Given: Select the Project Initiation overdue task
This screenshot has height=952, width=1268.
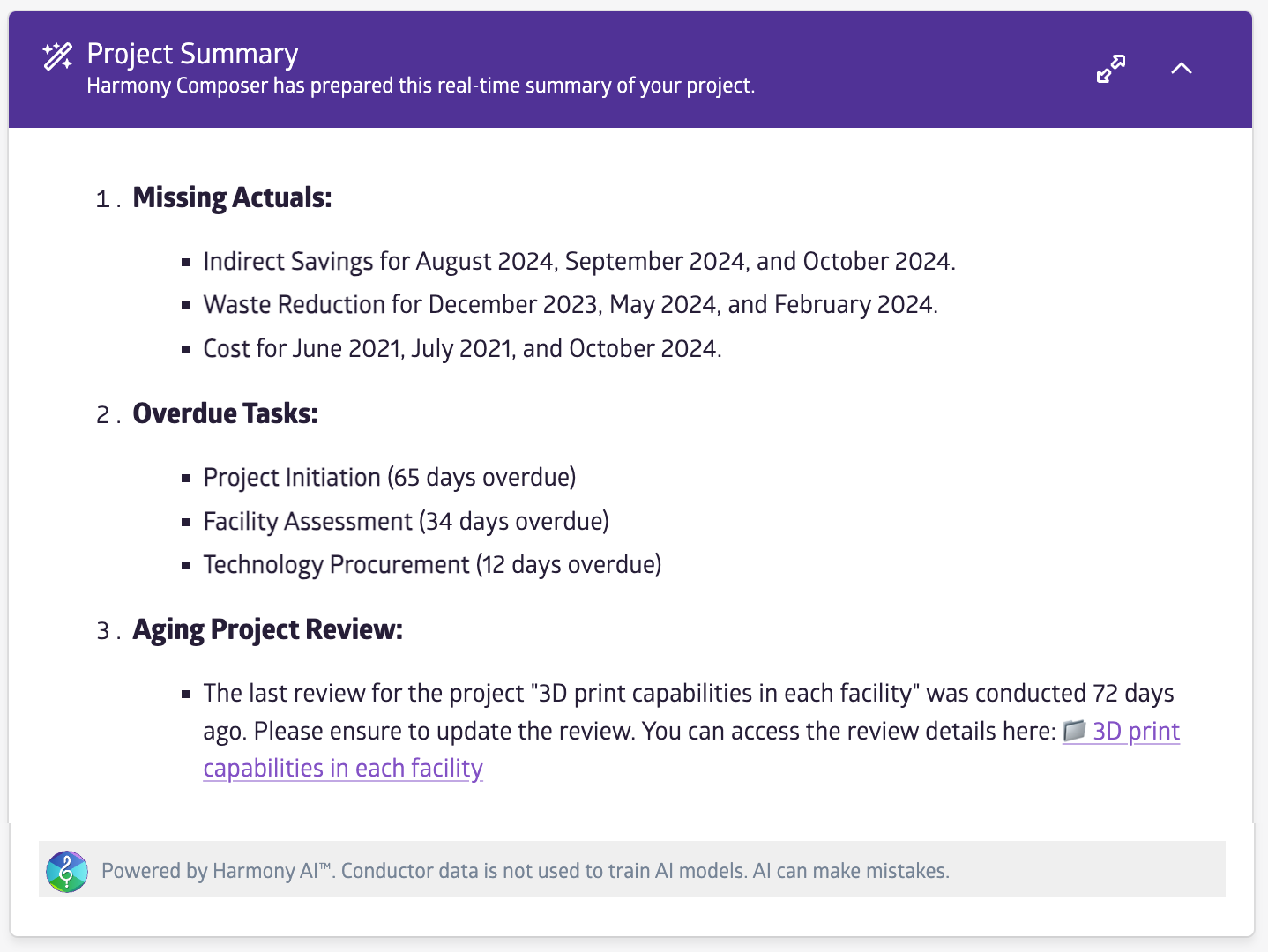Looking at the screenshot, I should tap(389, 478).
